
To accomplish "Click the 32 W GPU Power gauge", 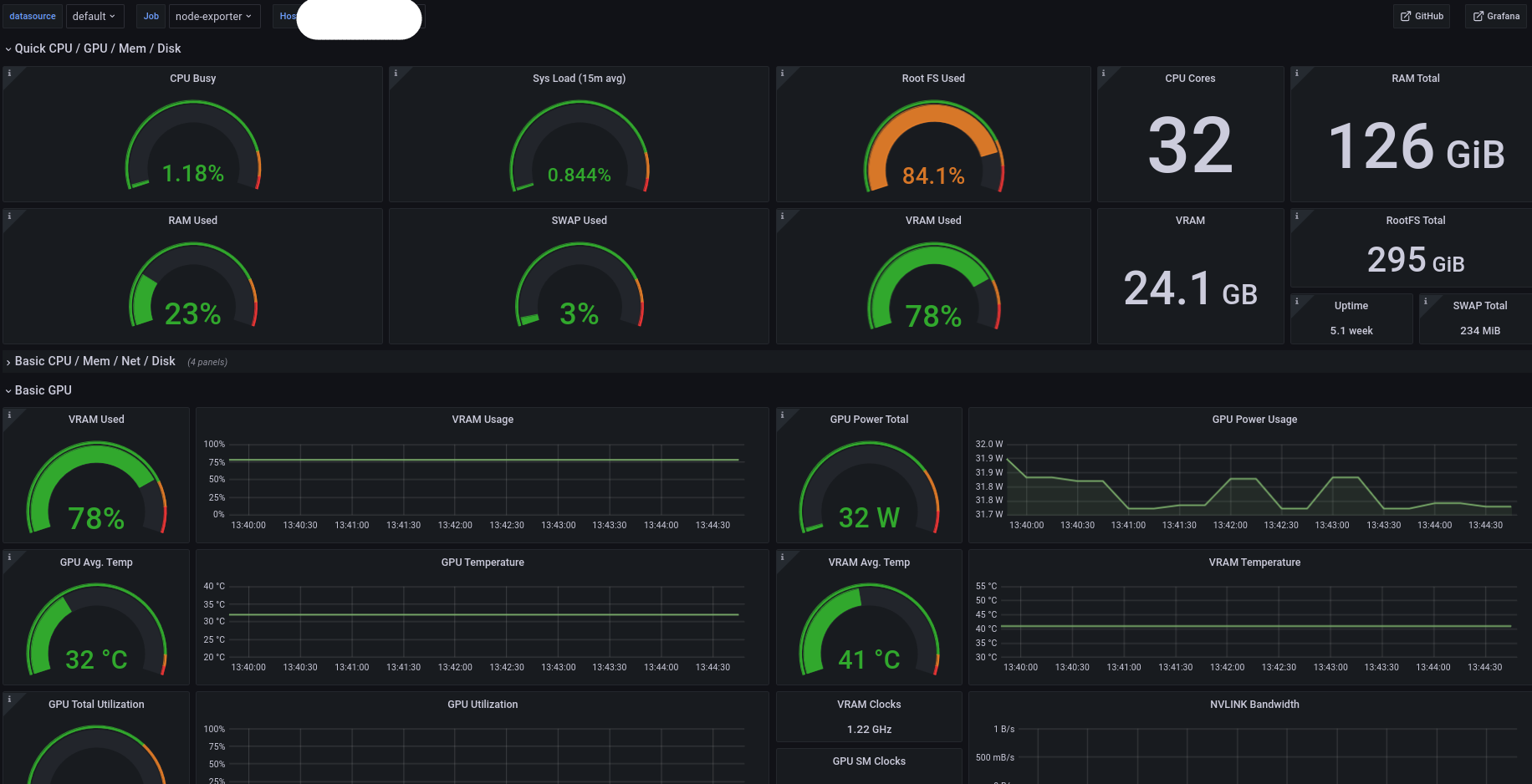I will (x=869, y=489).
